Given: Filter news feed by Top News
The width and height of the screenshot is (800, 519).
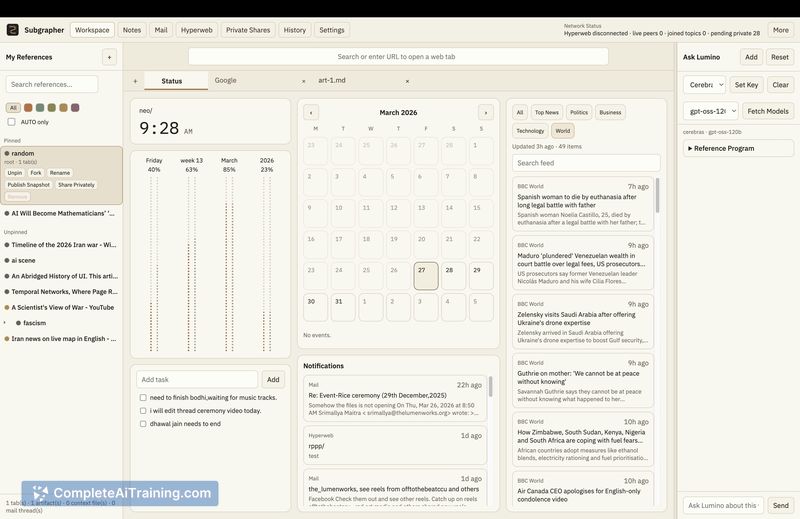Looking at the screenshot, I should 546,112.
